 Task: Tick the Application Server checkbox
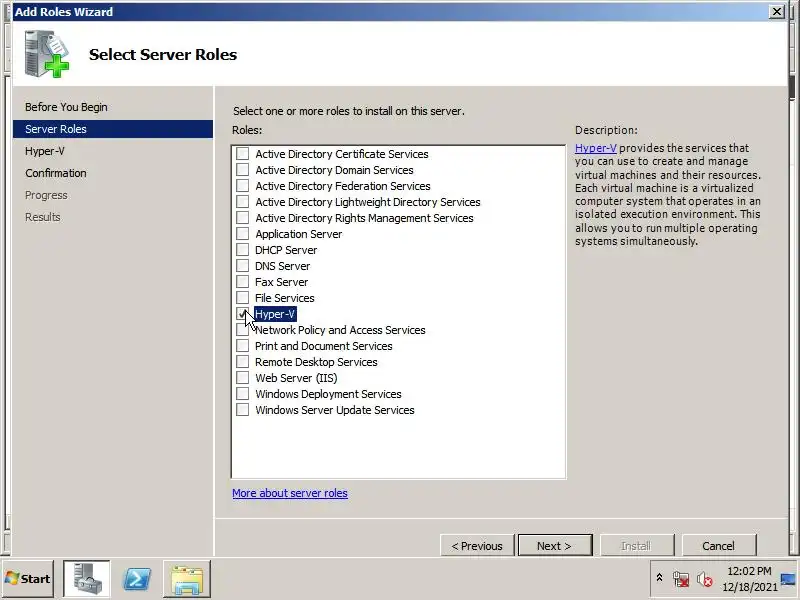click(x=242, y=234)
